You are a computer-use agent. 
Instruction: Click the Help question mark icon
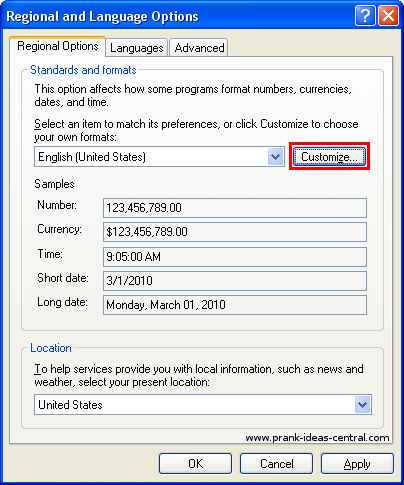click(x=365, y=16)
